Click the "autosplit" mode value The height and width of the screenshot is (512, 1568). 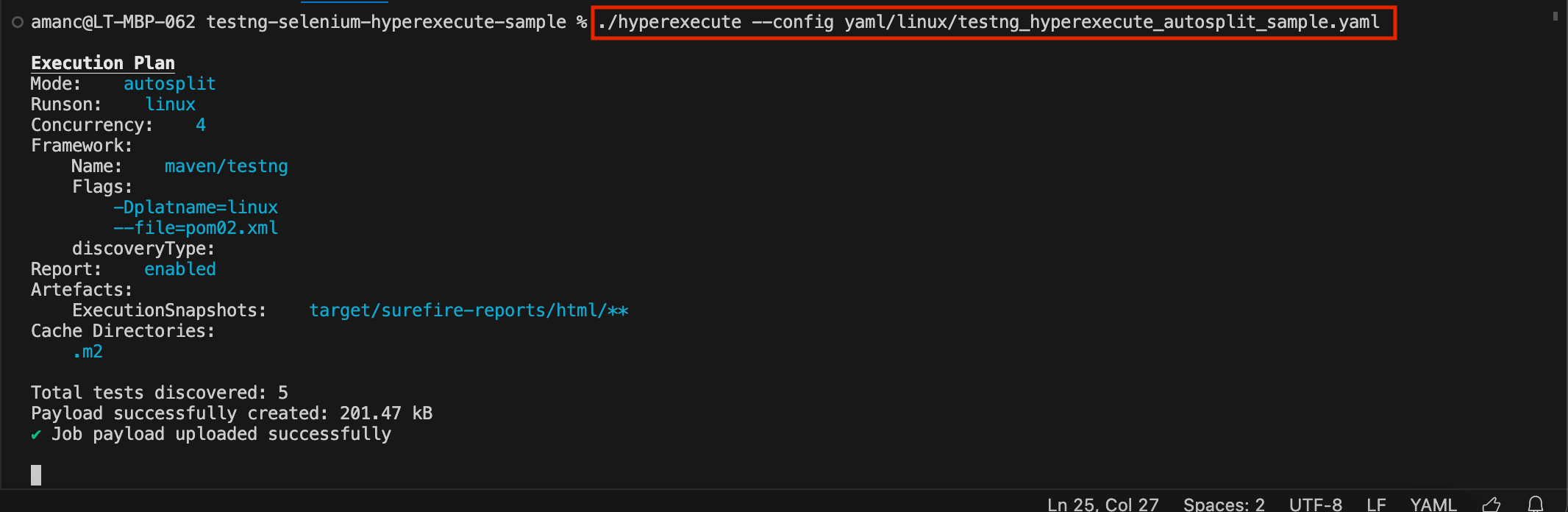[170, 84]
